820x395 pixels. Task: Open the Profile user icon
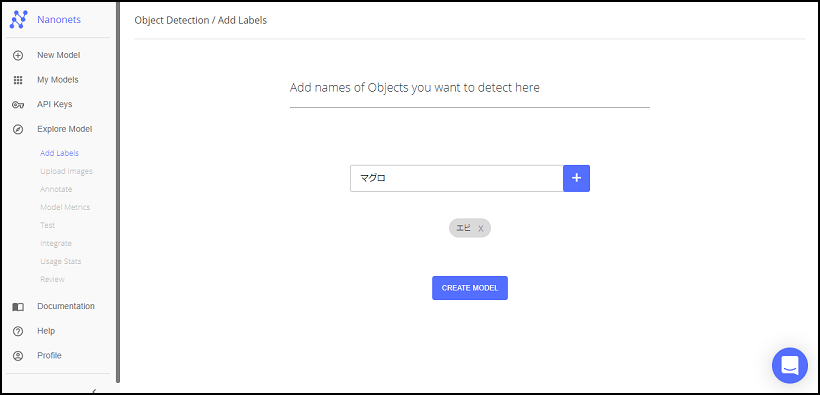click(18, 356)
